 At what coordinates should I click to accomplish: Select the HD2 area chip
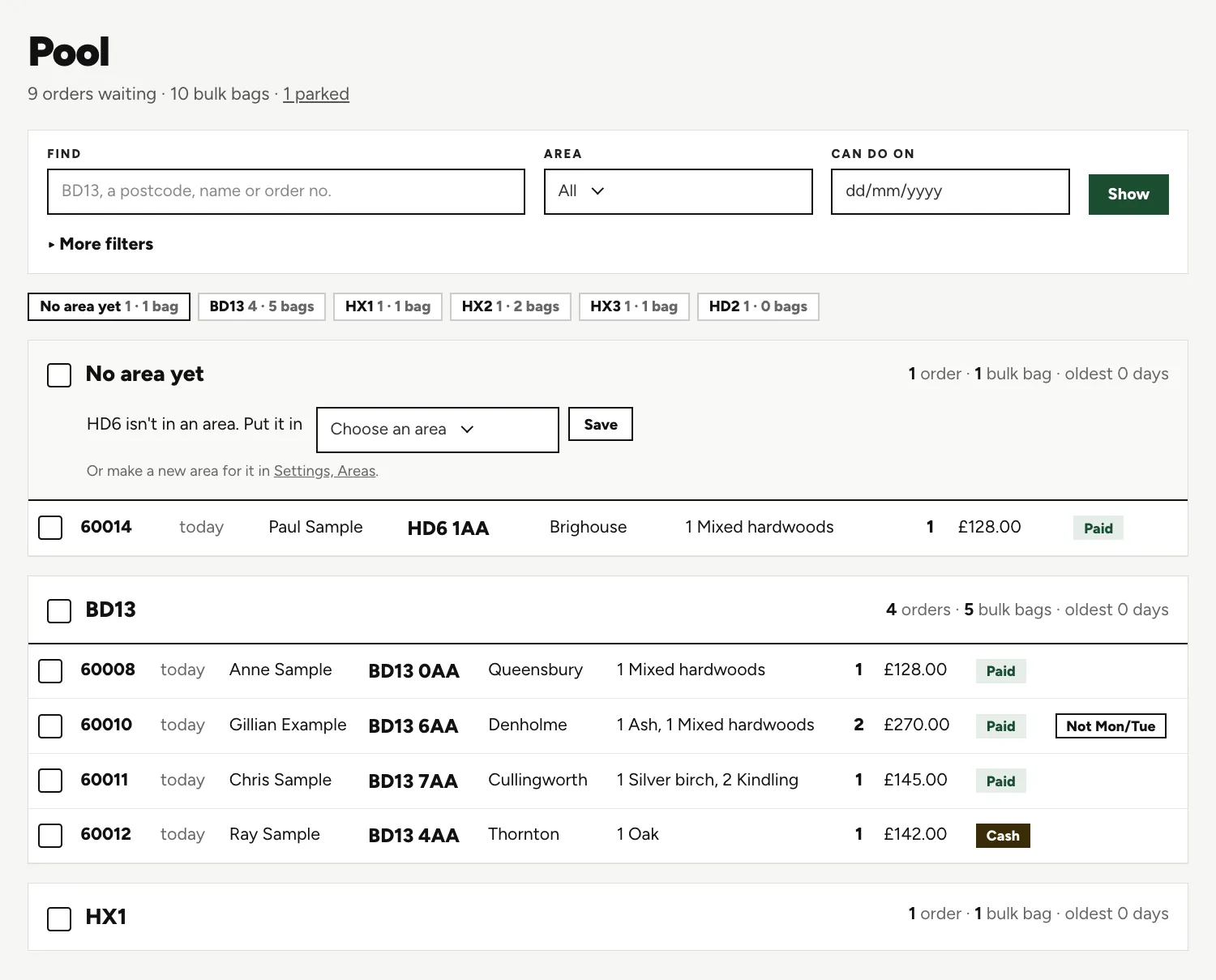[x=758, y=306]
